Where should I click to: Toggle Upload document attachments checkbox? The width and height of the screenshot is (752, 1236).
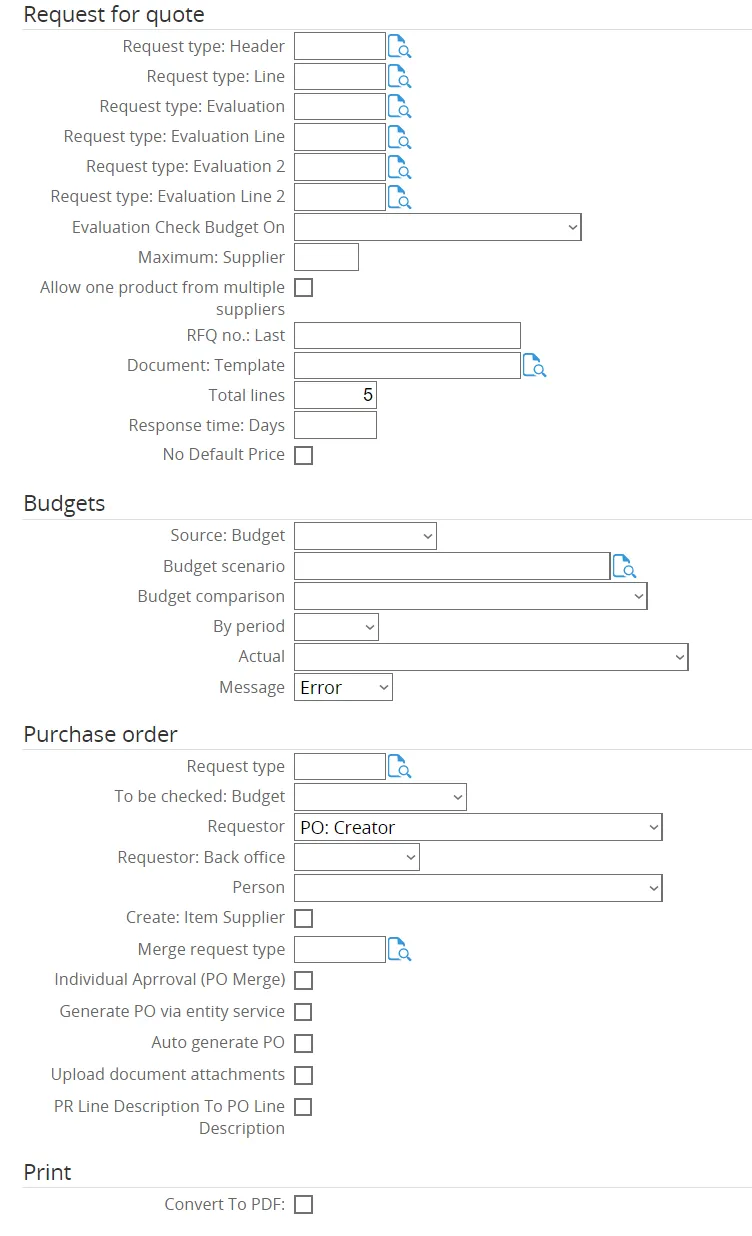click(303, 1076)
